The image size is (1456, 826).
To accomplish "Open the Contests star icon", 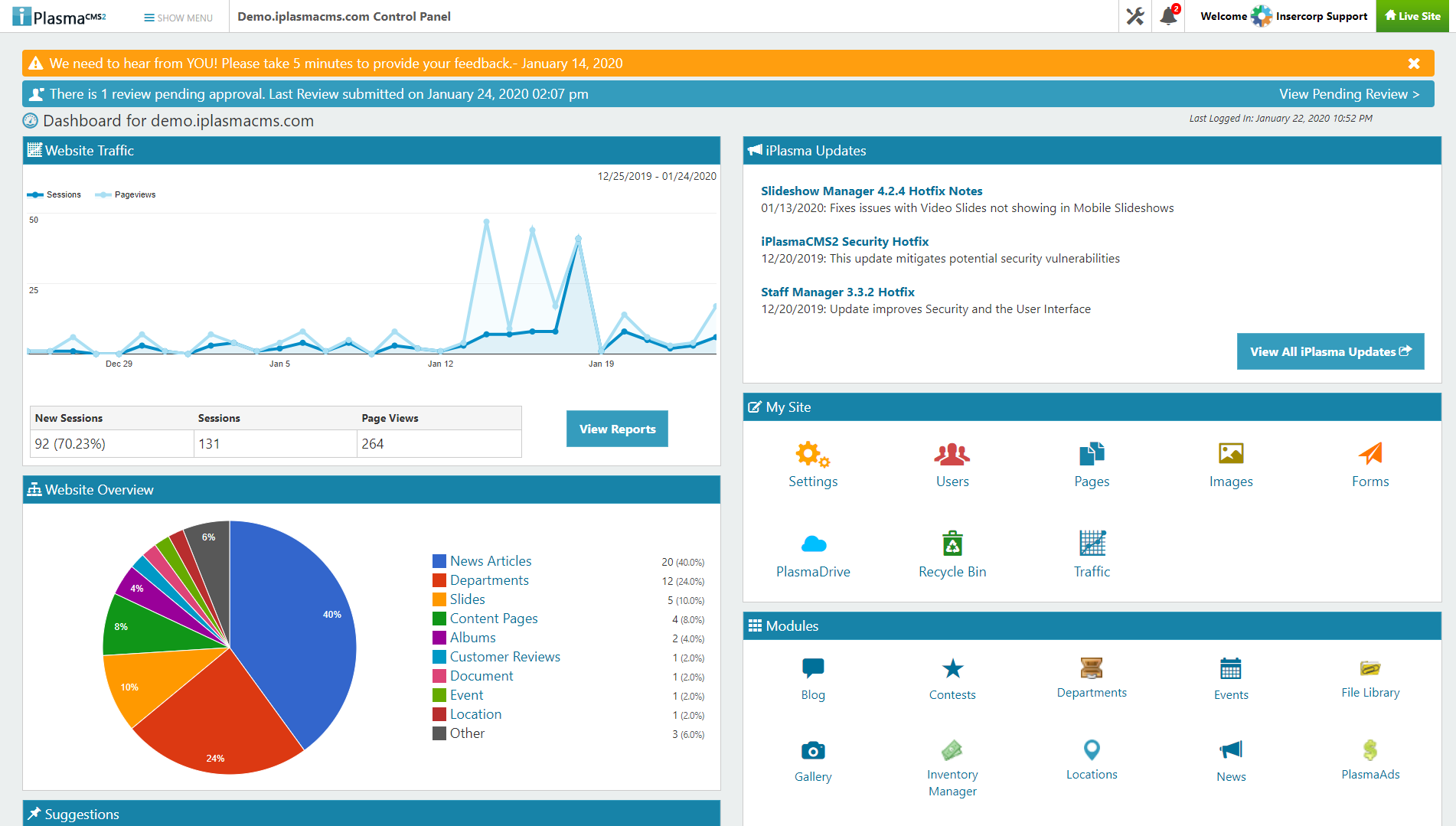I will (x=952, y=668).
